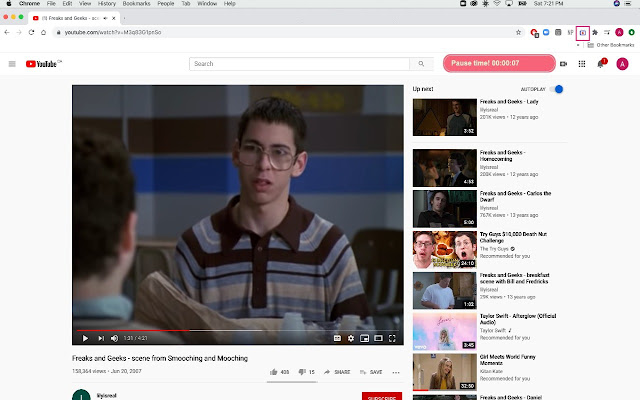The height and width of the screenshot is (400, 640).
Task: Open Freaks and Geeks - Homecoming title
Action: (502, 156)
